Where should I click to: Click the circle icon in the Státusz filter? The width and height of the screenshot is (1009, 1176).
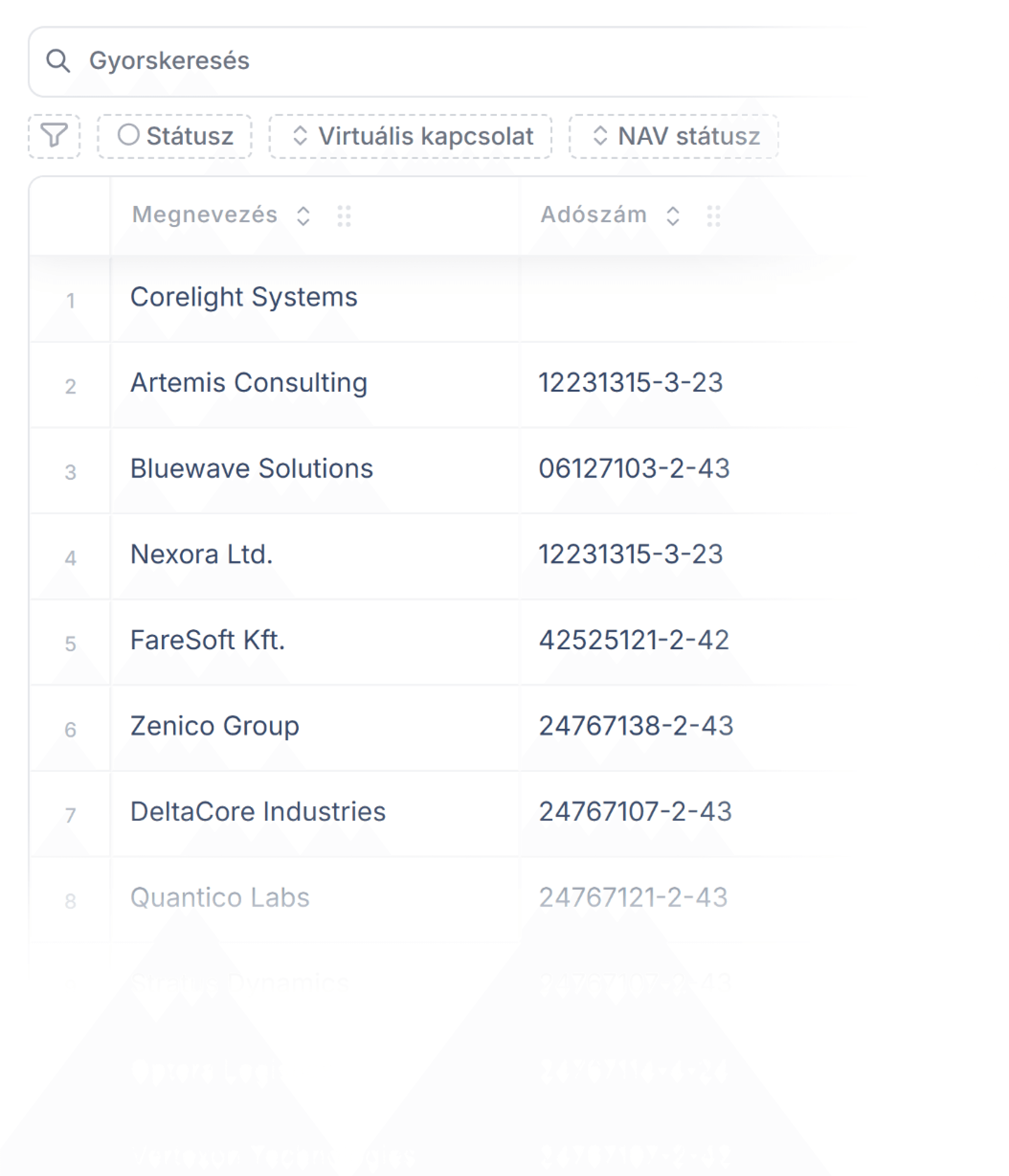point(128,135)
